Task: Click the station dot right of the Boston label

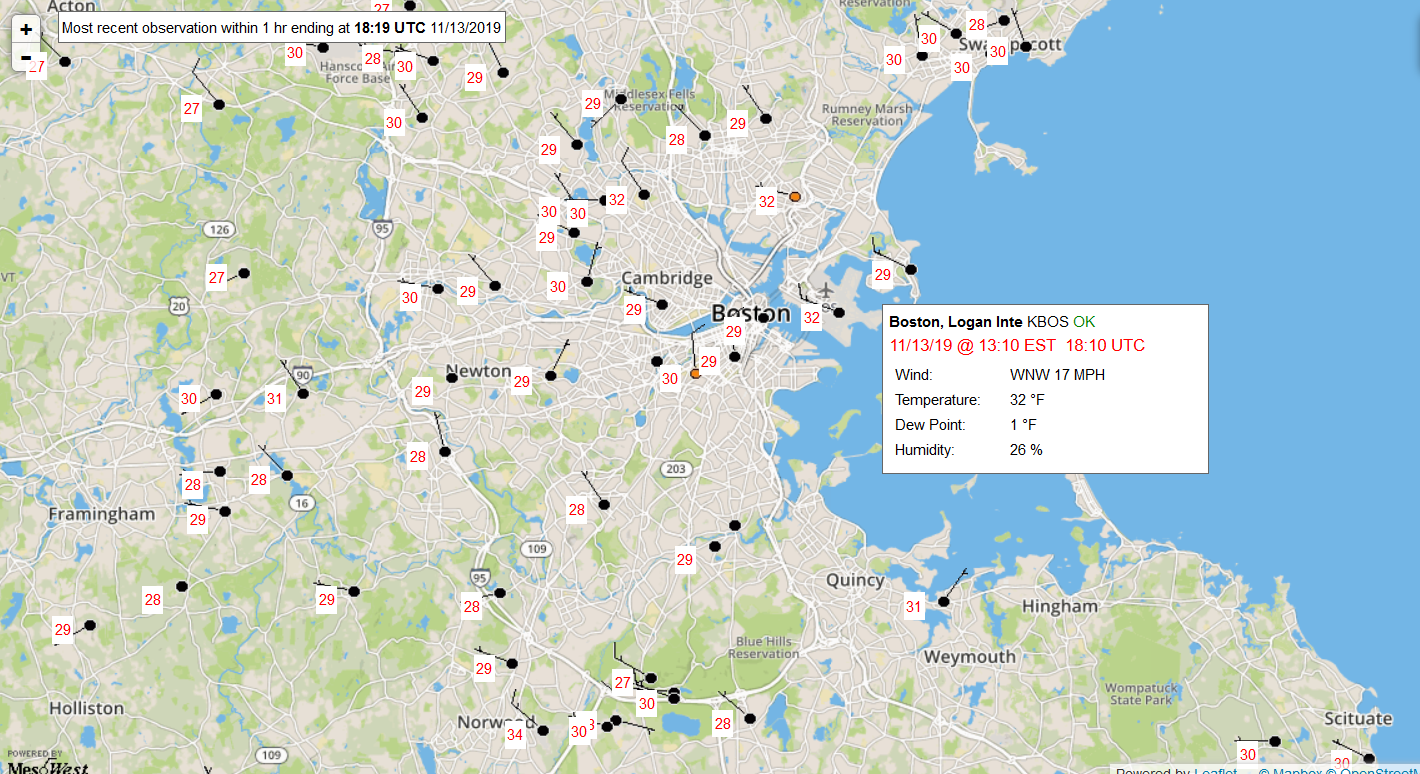Action: click(x=763, y=317)
